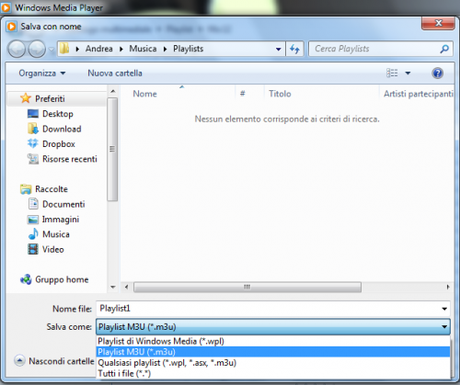460x385 pixels.
Task: Open Risorse recenti in the sidebar
Action: (70, 159)
